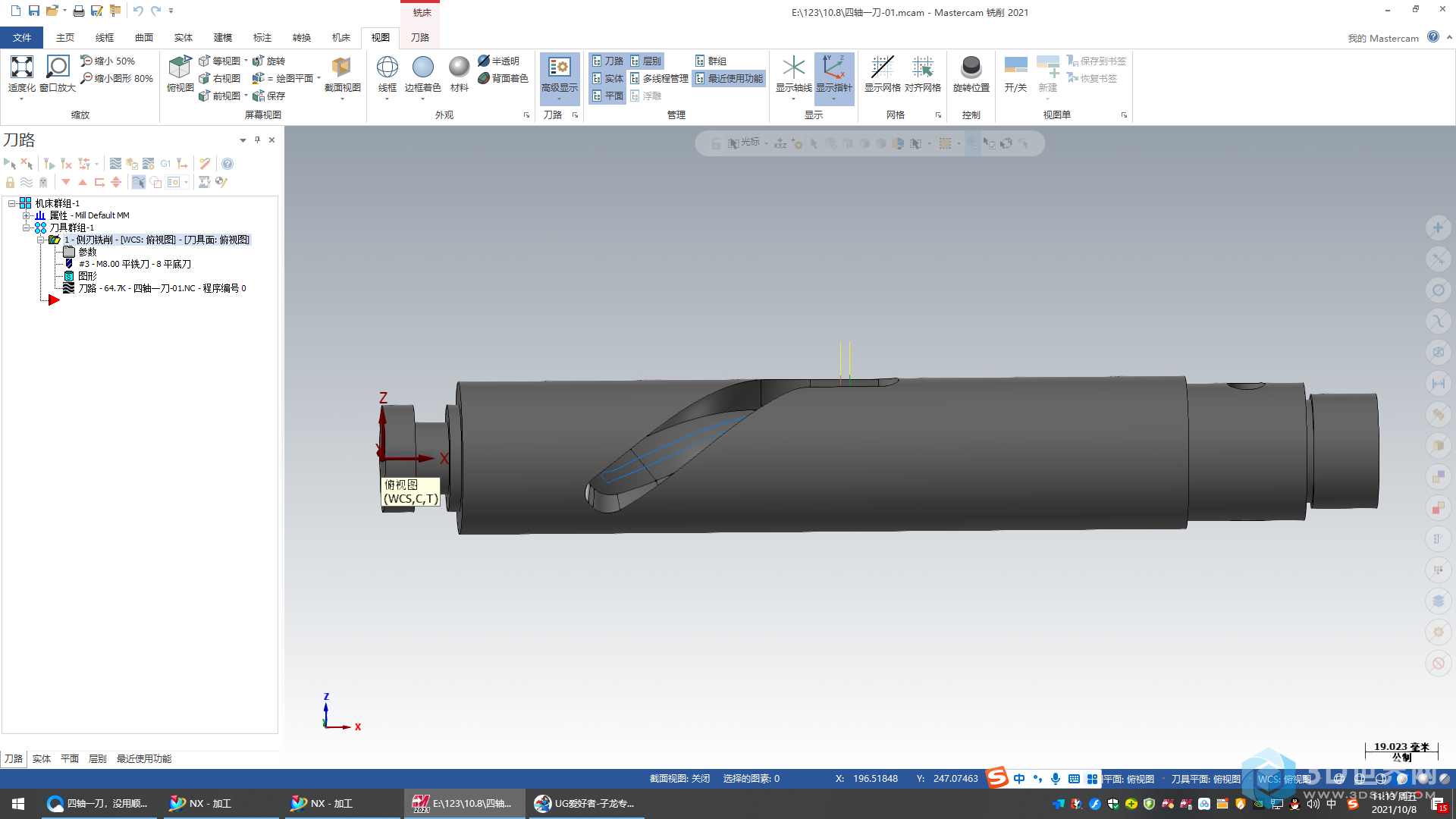Switch to the 线框 ribbon tab

tap(105, 37)
